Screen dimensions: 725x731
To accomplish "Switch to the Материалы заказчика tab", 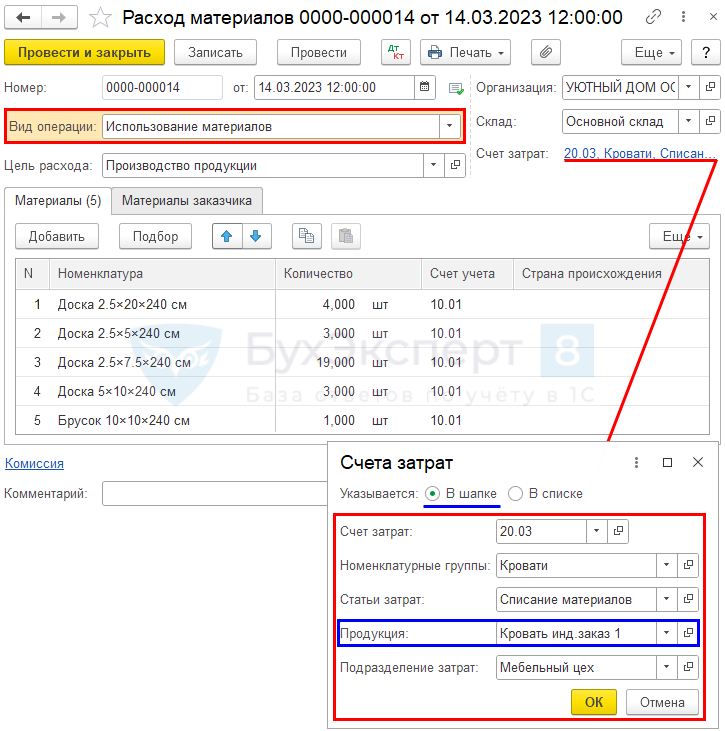I will coord(186,200).
